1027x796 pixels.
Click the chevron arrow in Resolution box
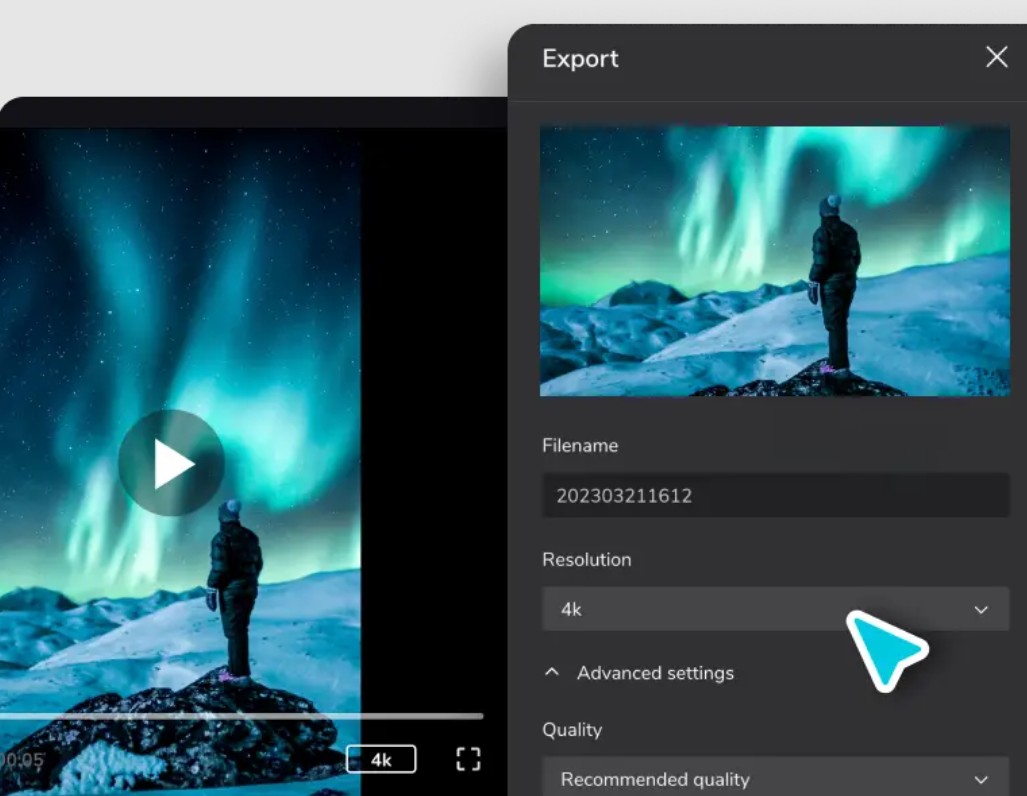point(981,610)
